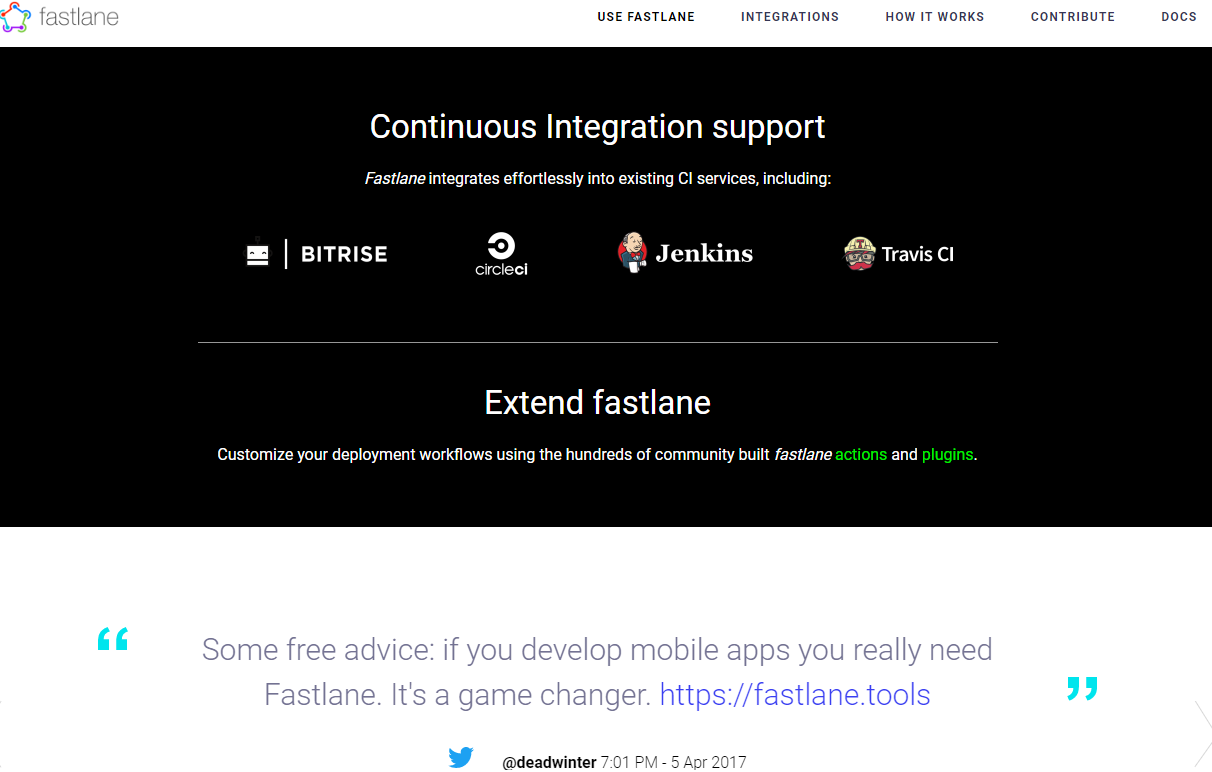Click the Continuous Integration support heading
Viewport: 1212px width, 772px height.
[598, 127]
